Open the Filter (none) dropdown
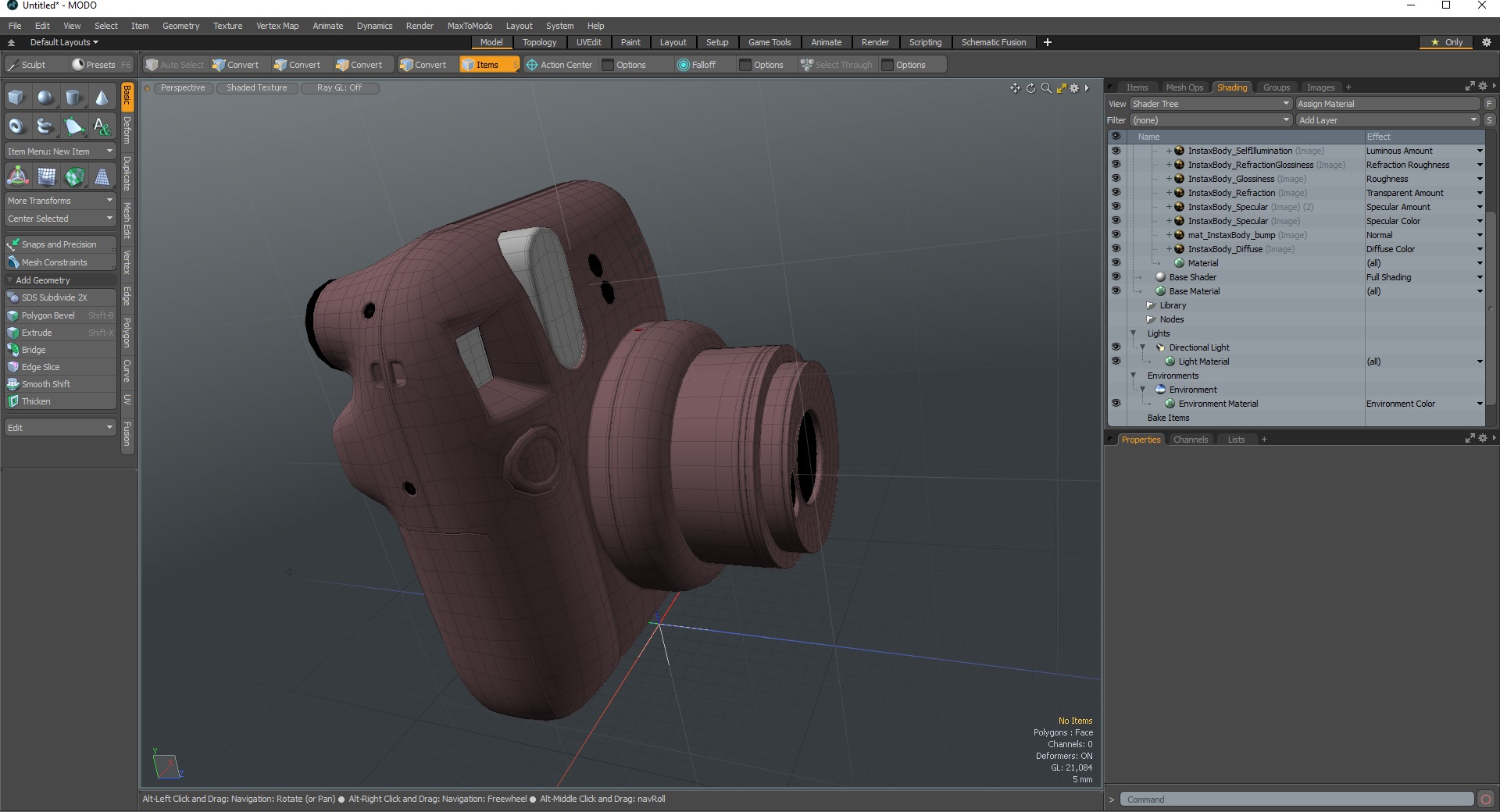 1210,120
